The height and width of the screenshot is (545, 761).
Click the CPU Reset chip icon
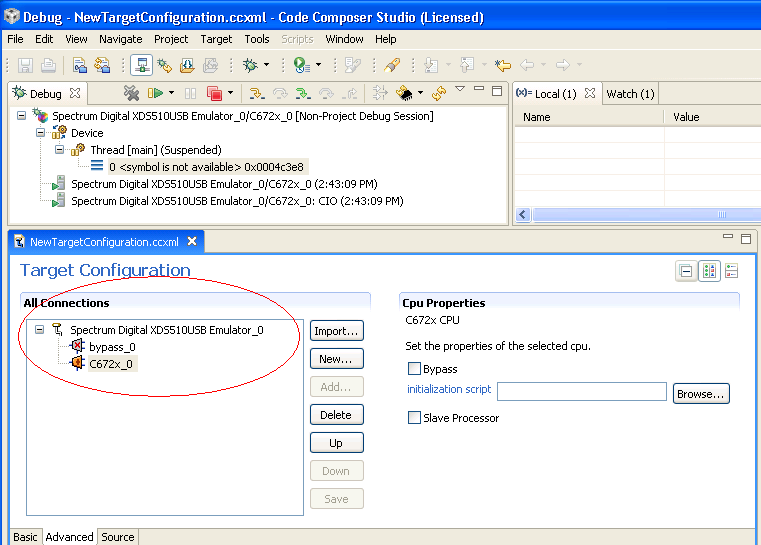[x=404, y=93]
